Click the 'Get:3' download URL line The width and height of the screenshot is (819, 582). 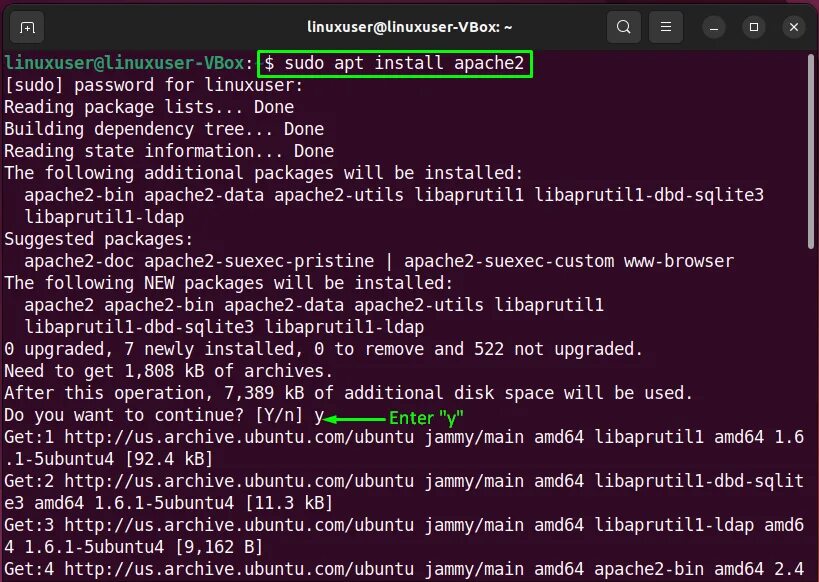pos(404,525)
